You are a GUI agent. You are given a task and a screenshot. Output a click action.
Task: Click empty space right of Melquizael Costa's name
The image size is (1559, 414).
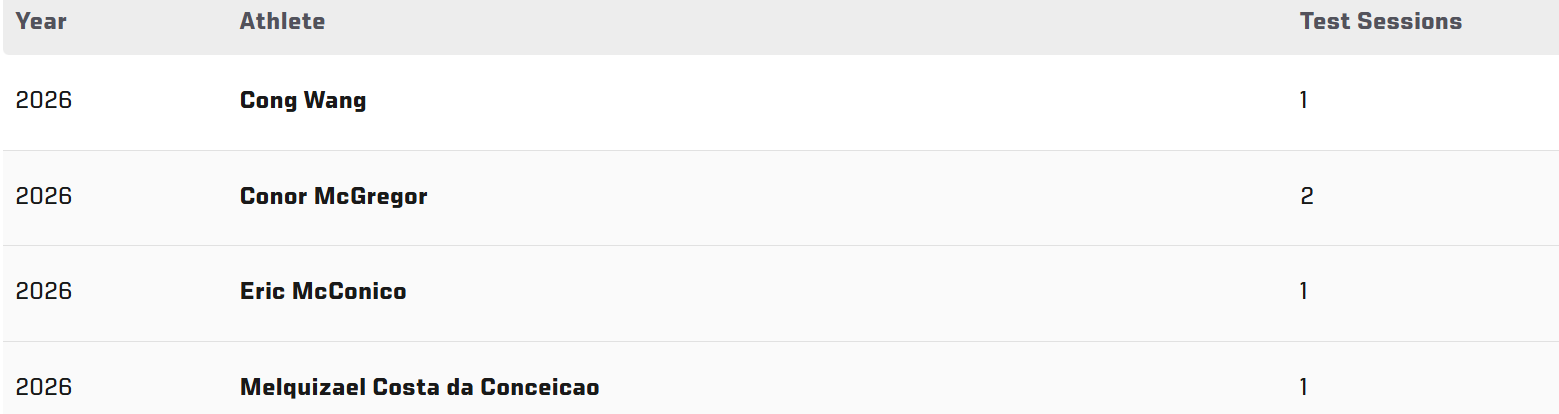click(900, 388)
